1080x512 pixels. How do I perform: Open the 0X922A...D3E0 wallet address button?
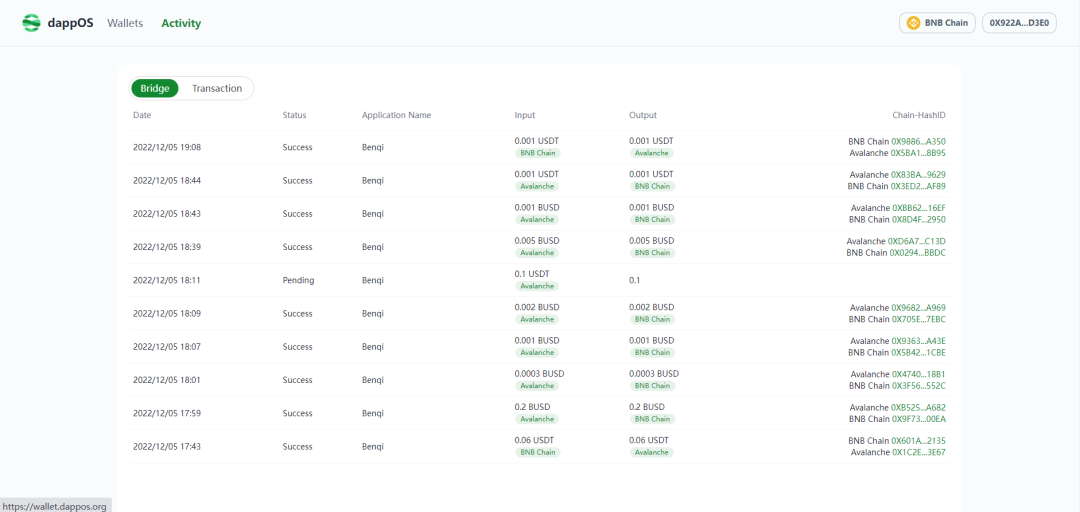coord(1019,23)
